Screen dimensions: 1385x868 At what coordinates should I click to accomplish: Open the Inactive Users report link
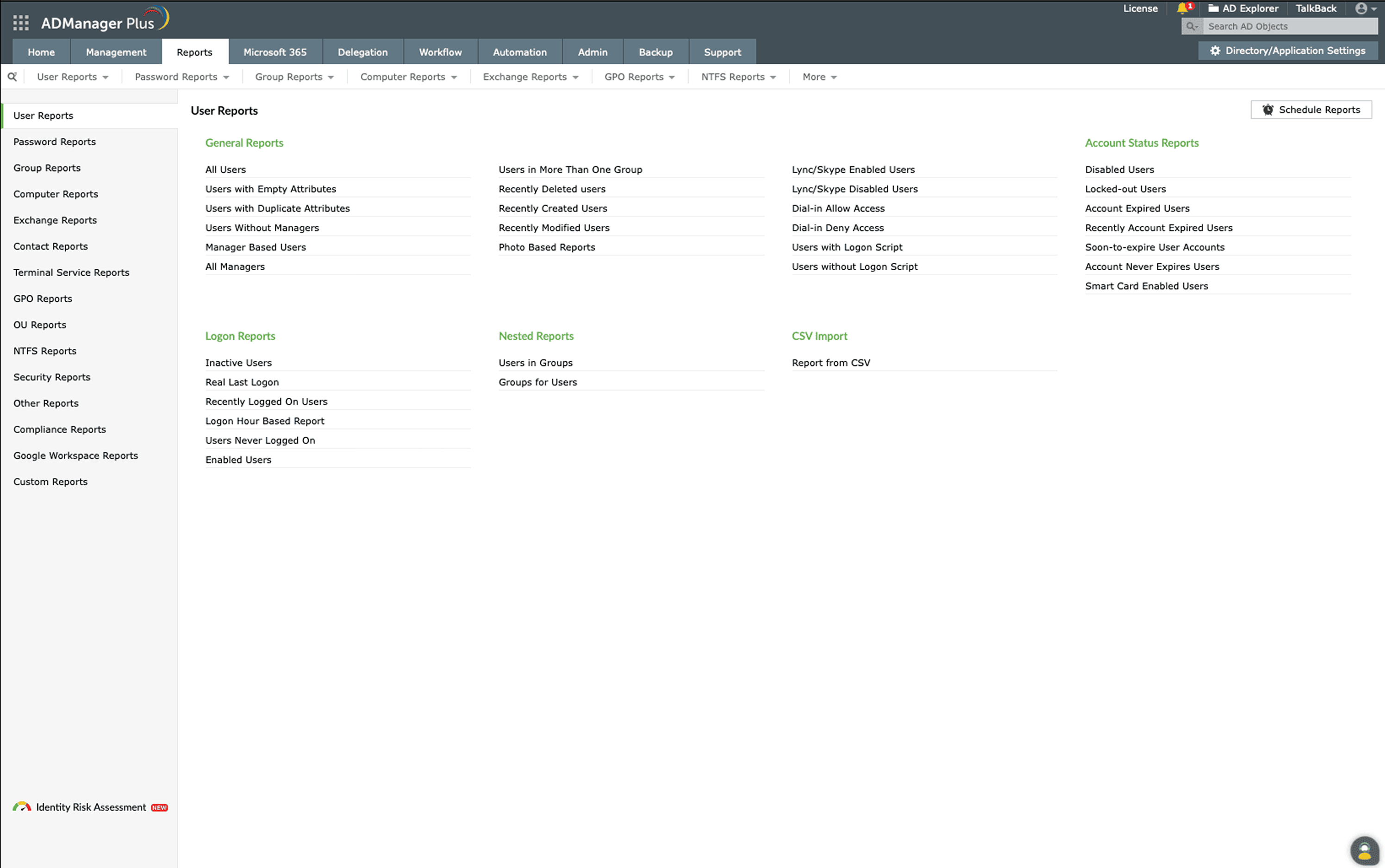click(x=238, y=363)
